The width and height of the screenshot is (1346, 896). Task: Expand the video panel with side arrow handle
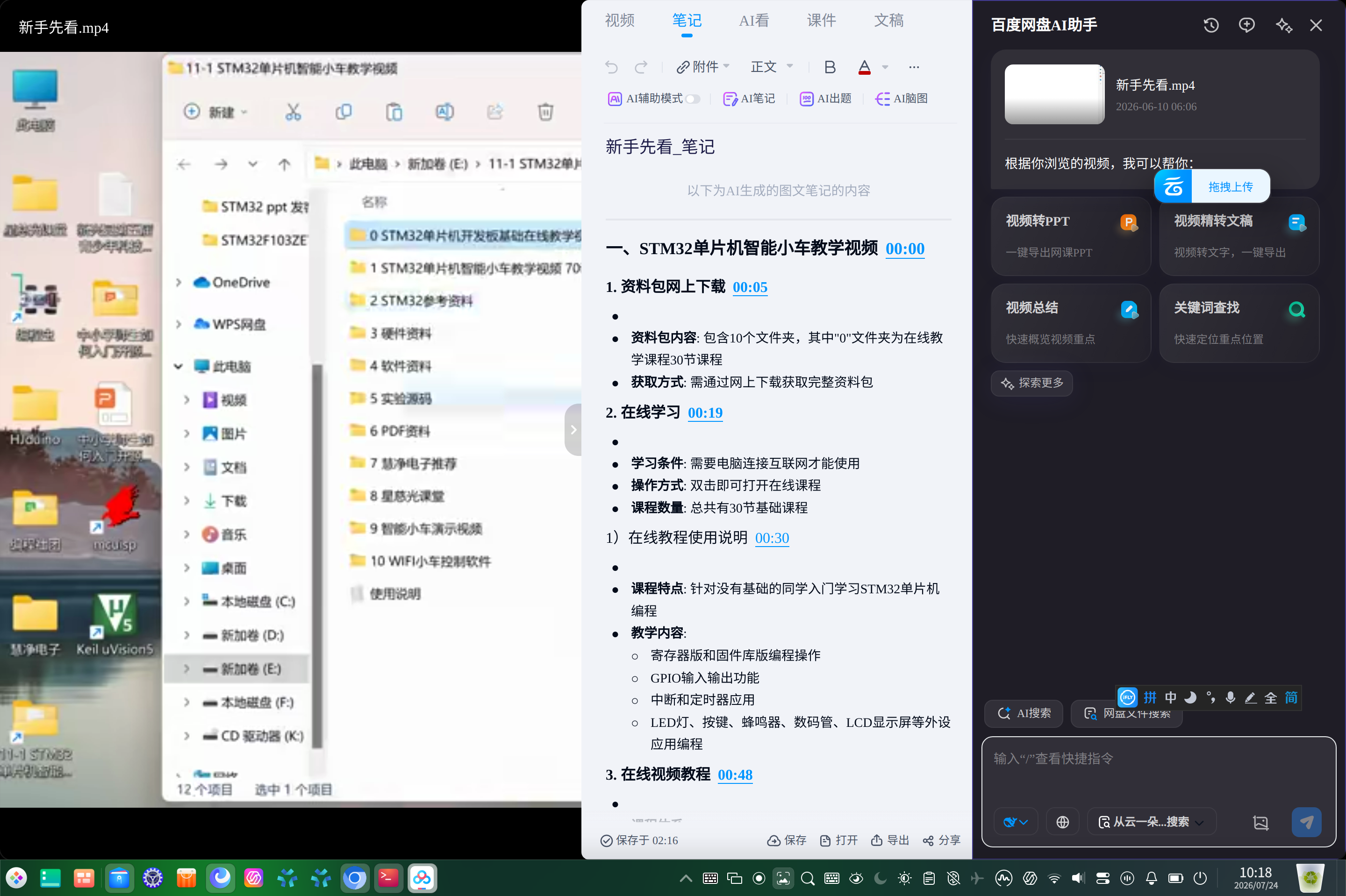pyautogui.click(x=573, y=430)
